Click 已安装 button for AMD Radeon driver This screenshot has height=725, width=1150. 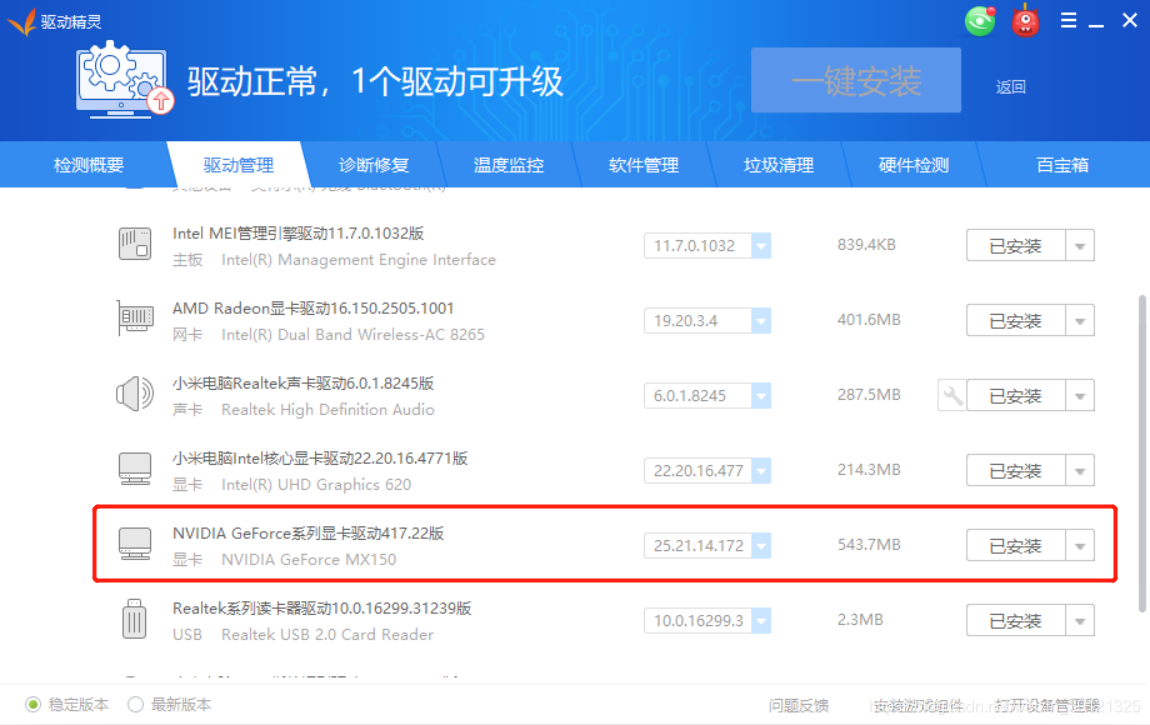click(1016, 320)
